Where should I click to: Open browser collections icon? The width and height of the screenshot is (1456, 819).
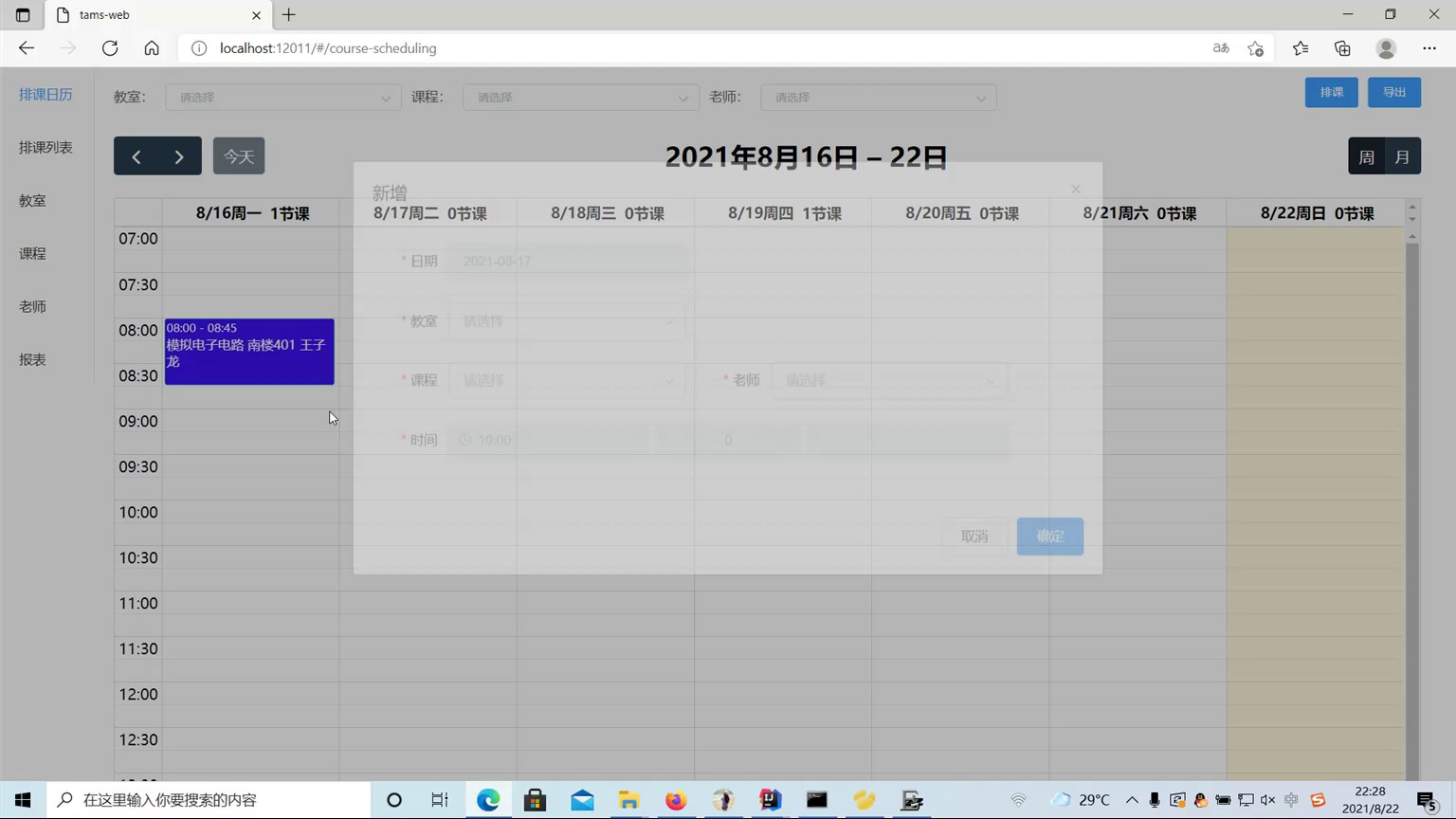click(x=1342, y=48)
